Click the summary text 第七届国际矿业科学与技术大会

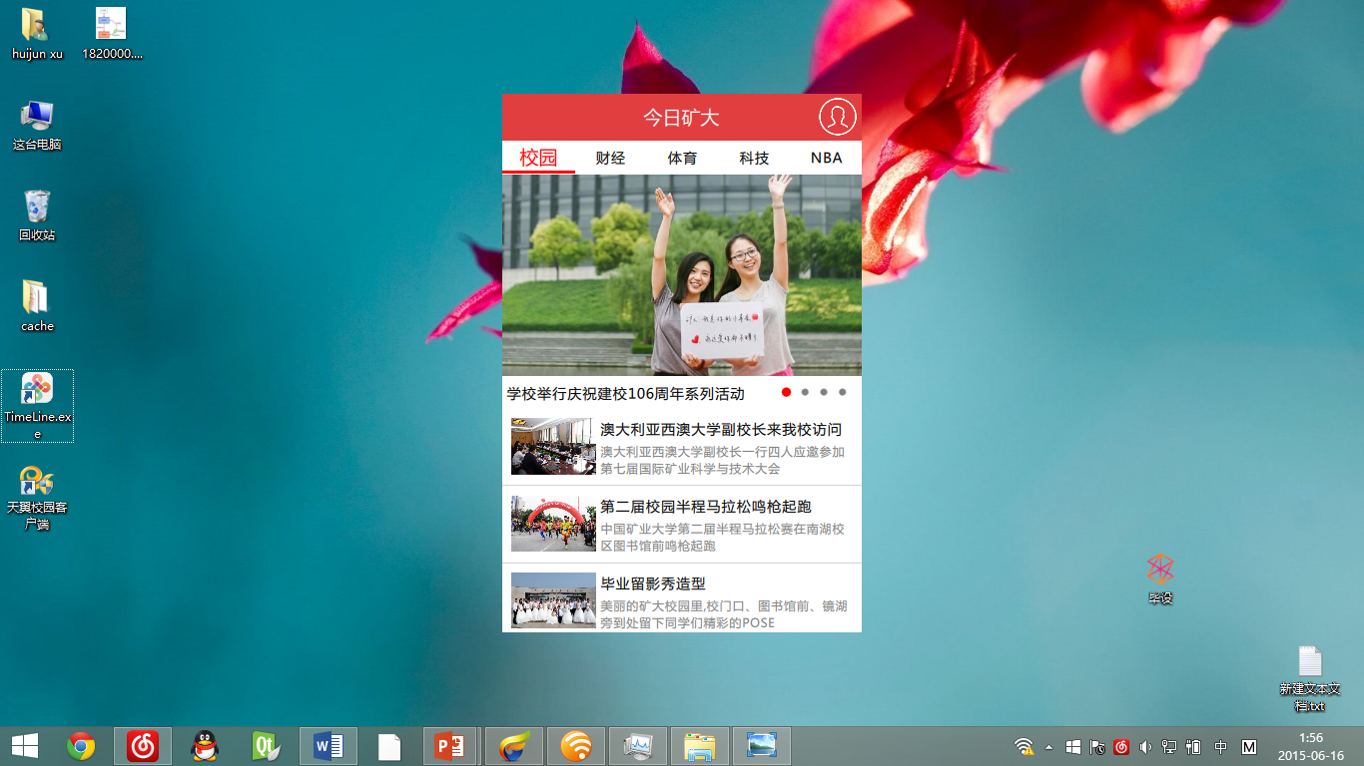[x=690, y=469]
